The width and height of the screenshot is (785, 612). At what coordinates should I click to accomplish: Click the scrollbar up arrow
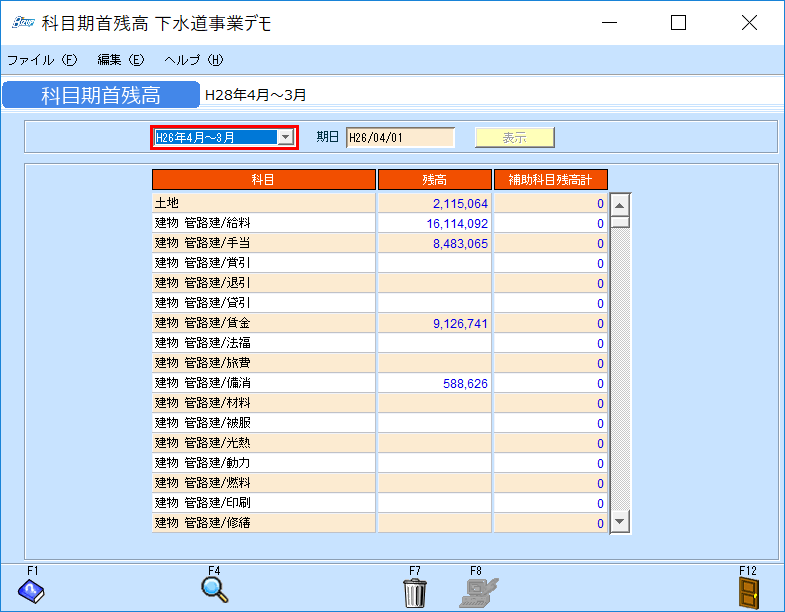[x=620, y=205]
